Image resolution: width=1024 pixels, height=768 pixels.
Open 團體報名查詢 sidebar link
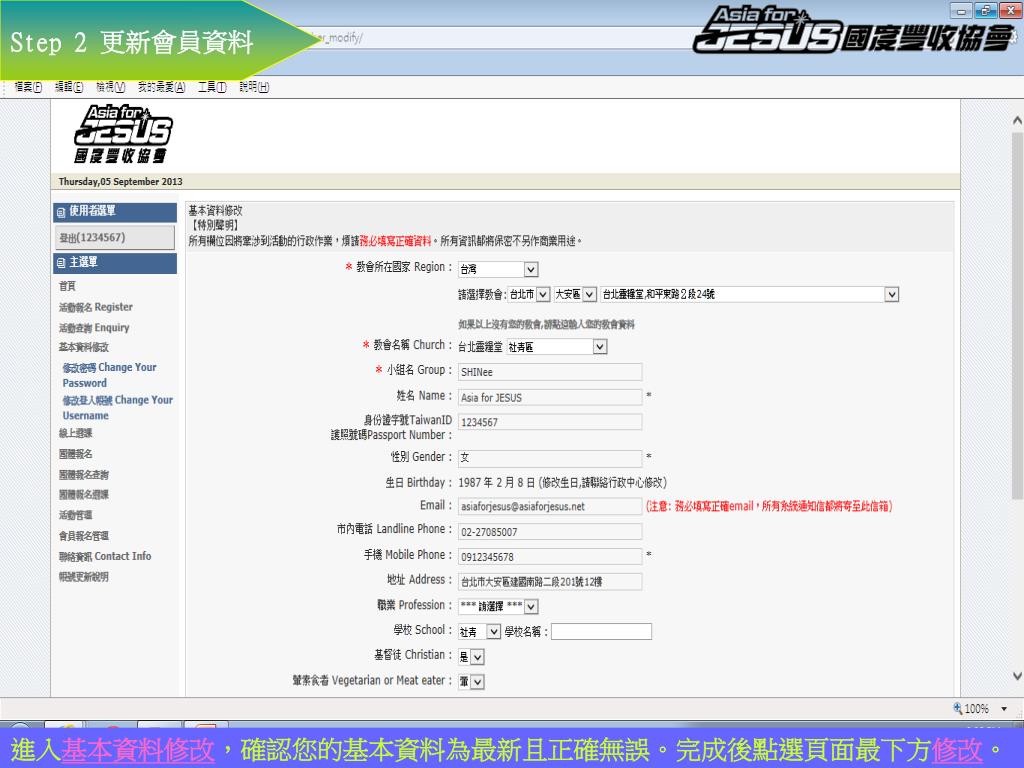click(x=84, y=475)
